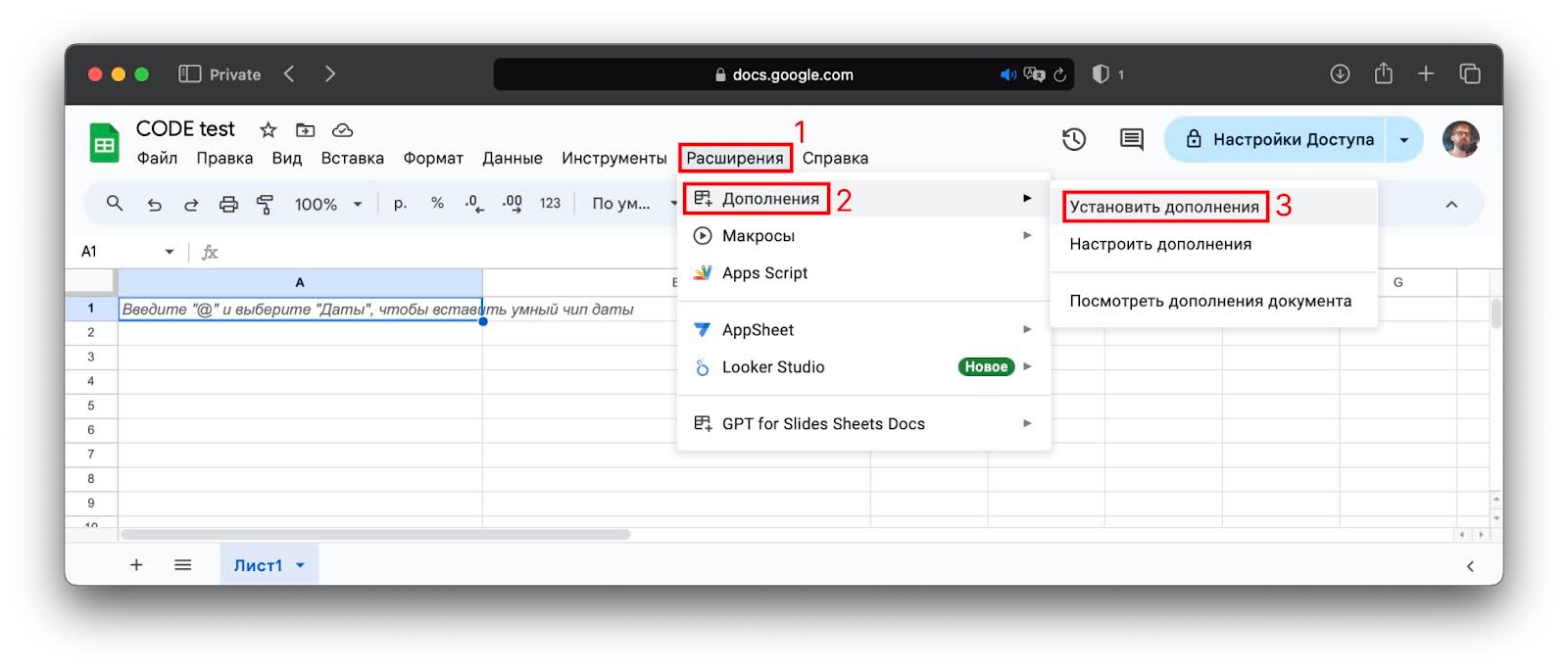Viewport: 1568px width, 671px height.
Task: Open the default font dropdown
Action: [x=634, y=204]
